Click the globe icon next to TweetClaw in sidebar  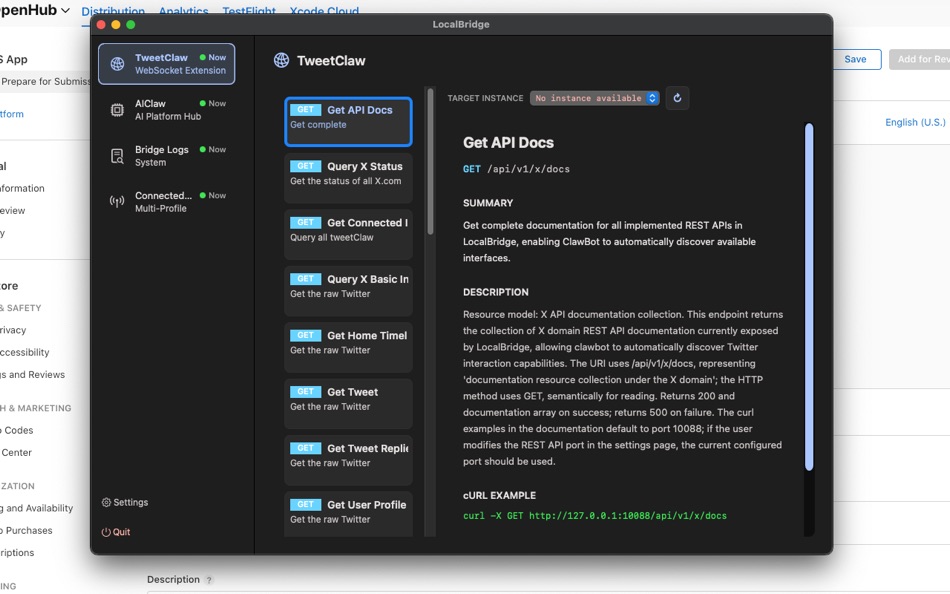(x=118, y=64)
